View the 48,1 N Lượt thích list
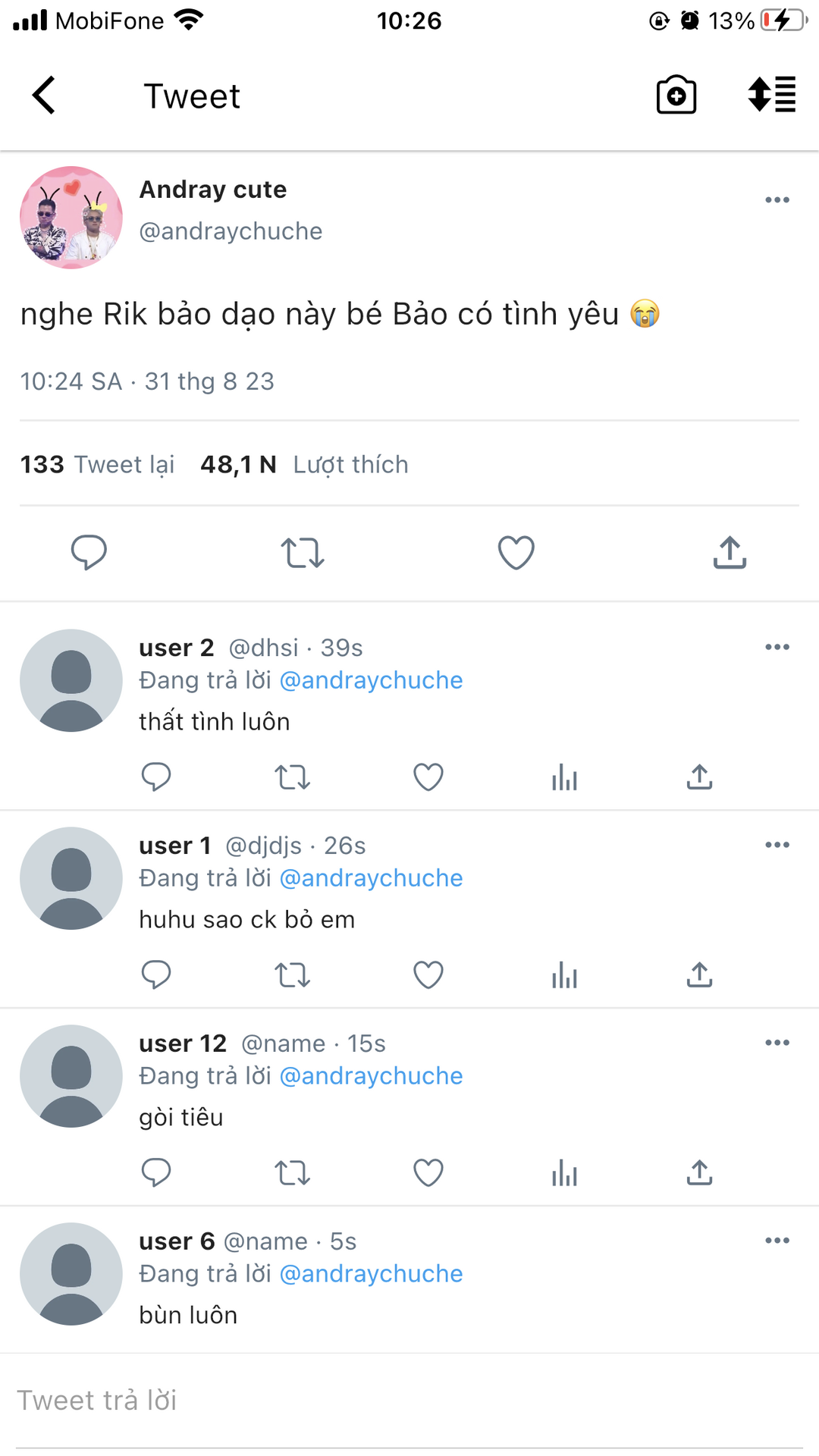The height and width of the screenshot is (1456, 819). click(304, 464)
